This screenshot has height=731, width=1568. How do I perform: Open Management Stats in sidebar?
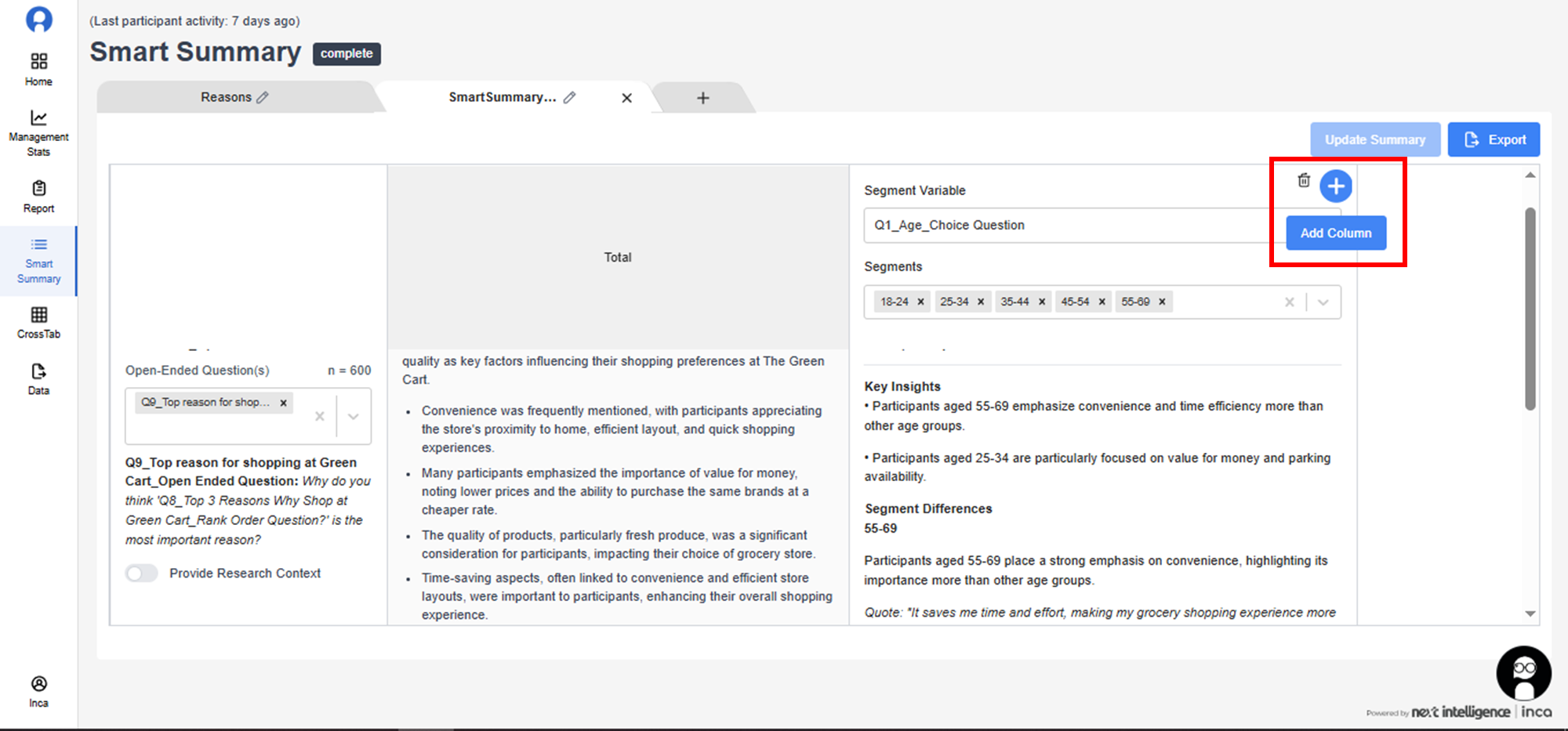coord(38,133)
